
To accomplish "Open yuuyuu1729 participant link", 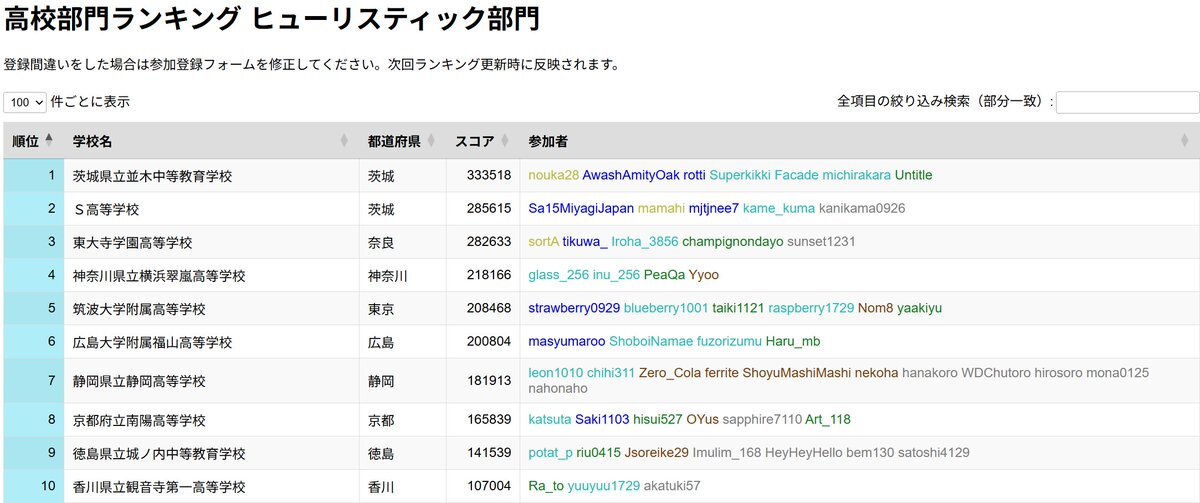I will [x=603, y=487].
